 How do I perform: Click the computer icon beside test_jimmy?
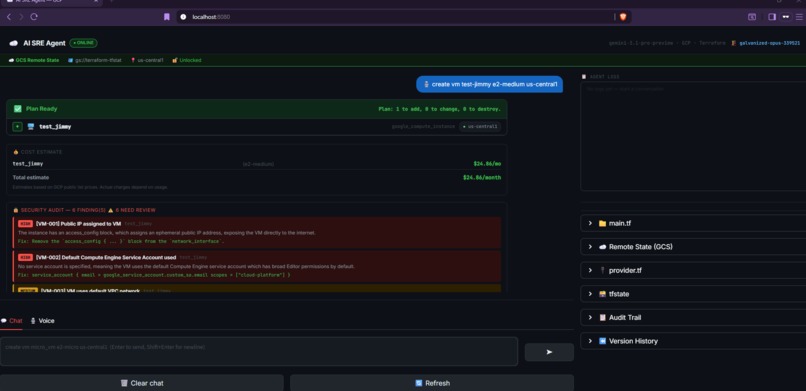(x=31, y=126)
